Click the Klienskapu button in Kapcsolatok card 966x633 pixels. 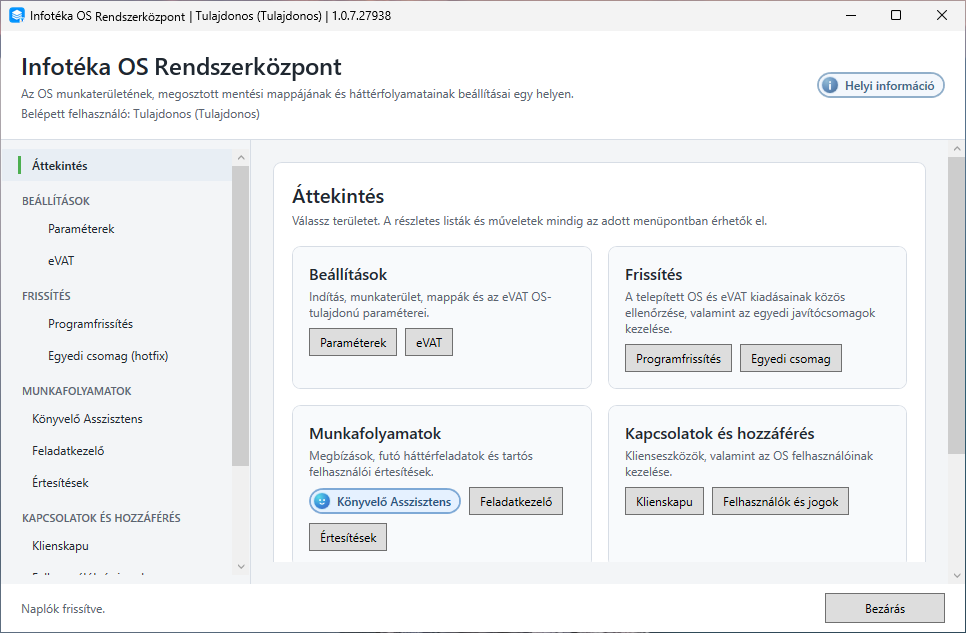click(x=664, y=502)
